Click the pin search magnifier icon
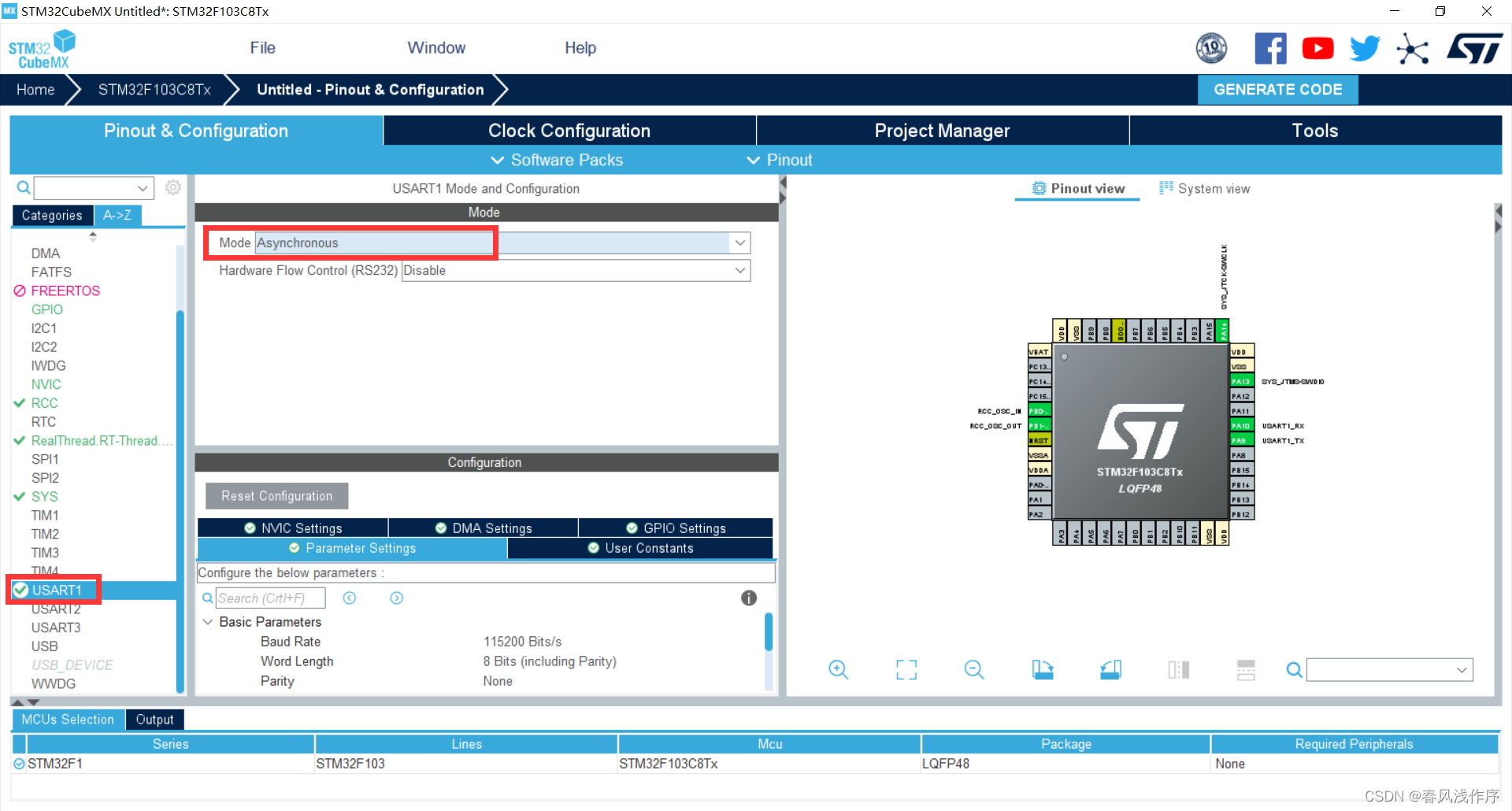Image resolution: width=1512 pixels, height=811 pixels. [x=1294, y=670]
